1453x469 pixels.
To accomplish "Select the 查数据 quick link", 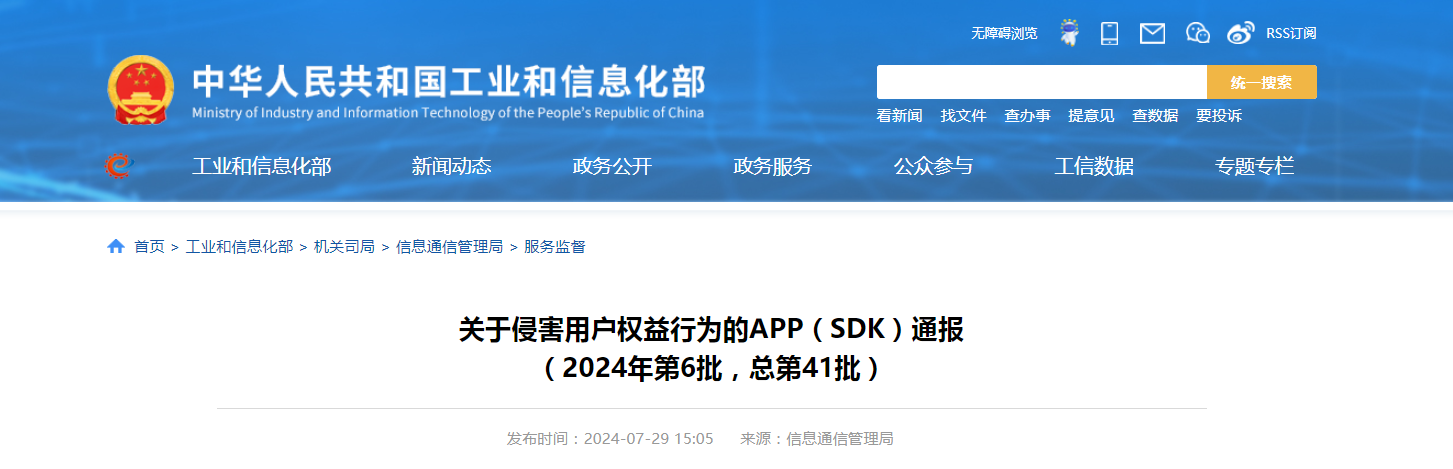I will (x=1155, y=116).
